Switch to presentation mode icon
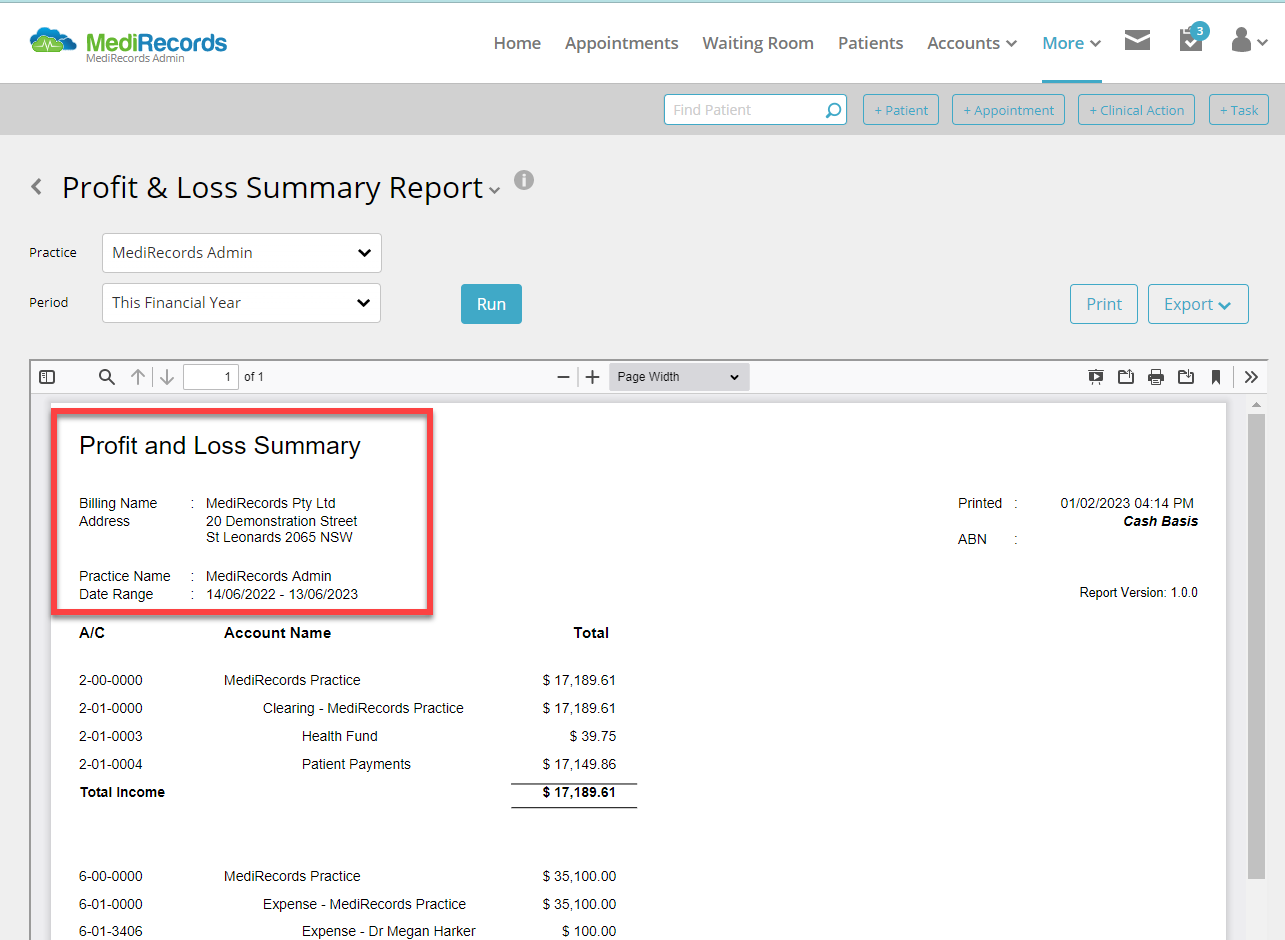Screen dimensions: 1285x940 click(x=1096, y=377)
